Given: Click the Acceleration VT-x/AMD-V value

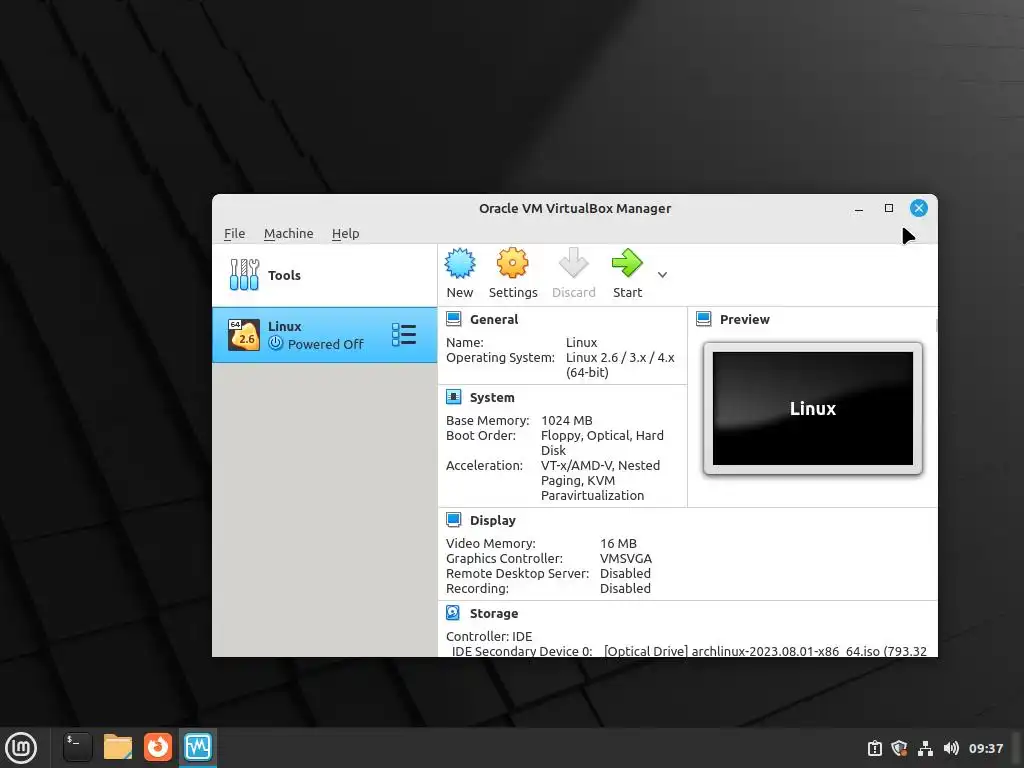Looking at the screenshot, I should (x=600, y=481).
